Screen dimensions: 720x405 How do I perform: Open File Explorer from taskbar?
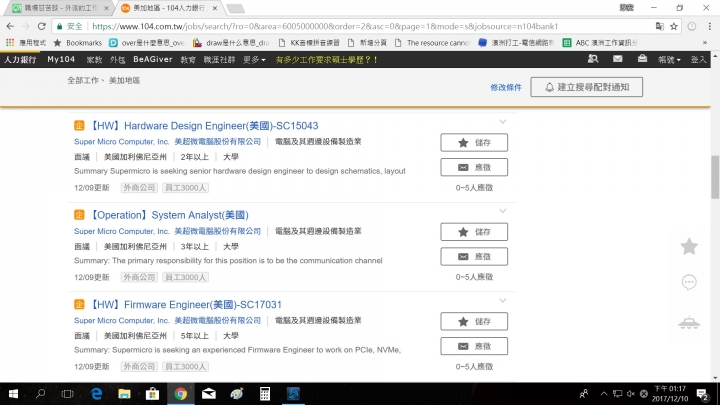pos(124,394)
